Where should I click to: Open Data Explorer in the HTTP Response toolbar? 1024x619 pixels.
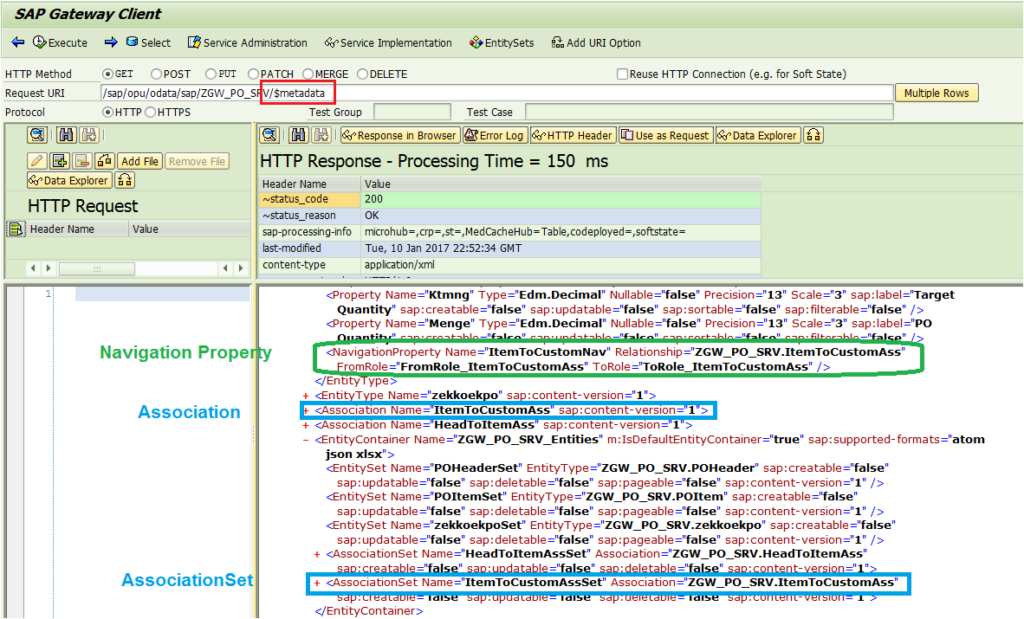pyautogui.click(x=758, y=135)
